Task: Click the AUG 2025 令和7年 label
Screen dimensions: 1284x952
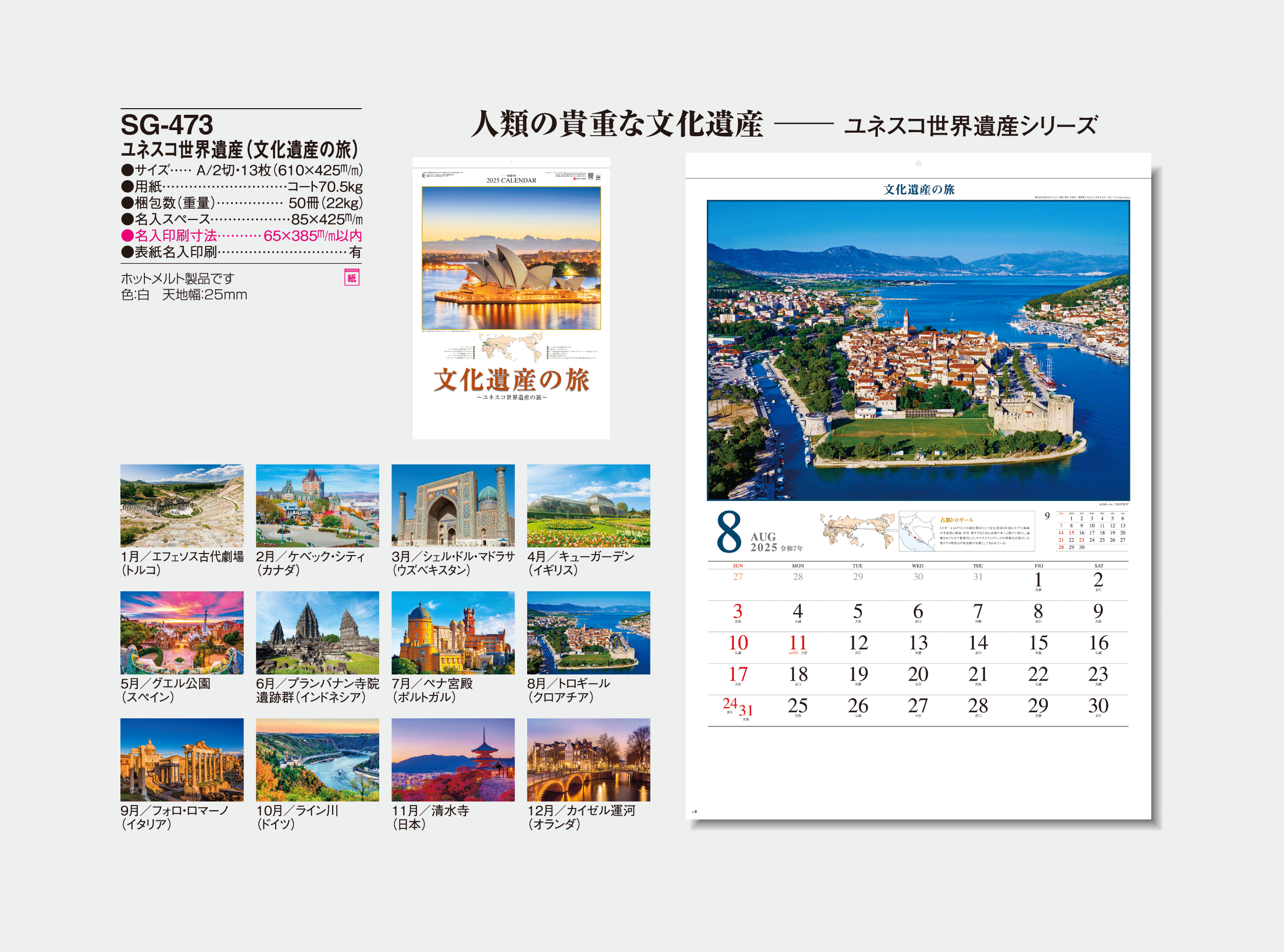Action: [x=776, y=542]
